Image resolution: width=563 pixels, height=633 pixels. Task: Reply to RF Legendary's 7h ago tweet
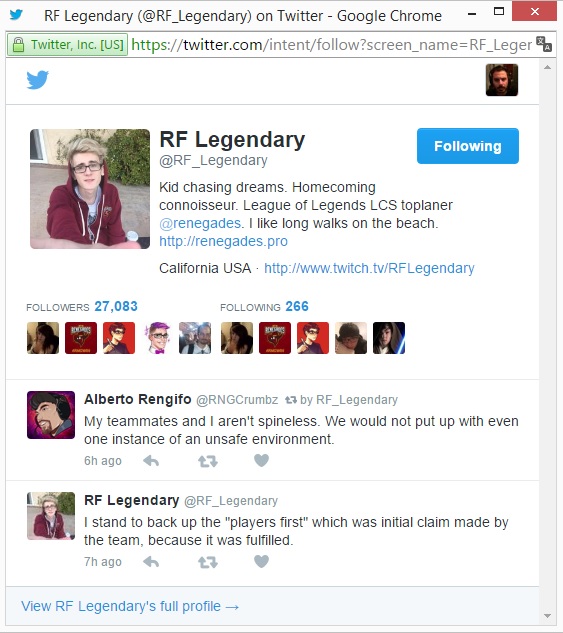coord(151,562)
